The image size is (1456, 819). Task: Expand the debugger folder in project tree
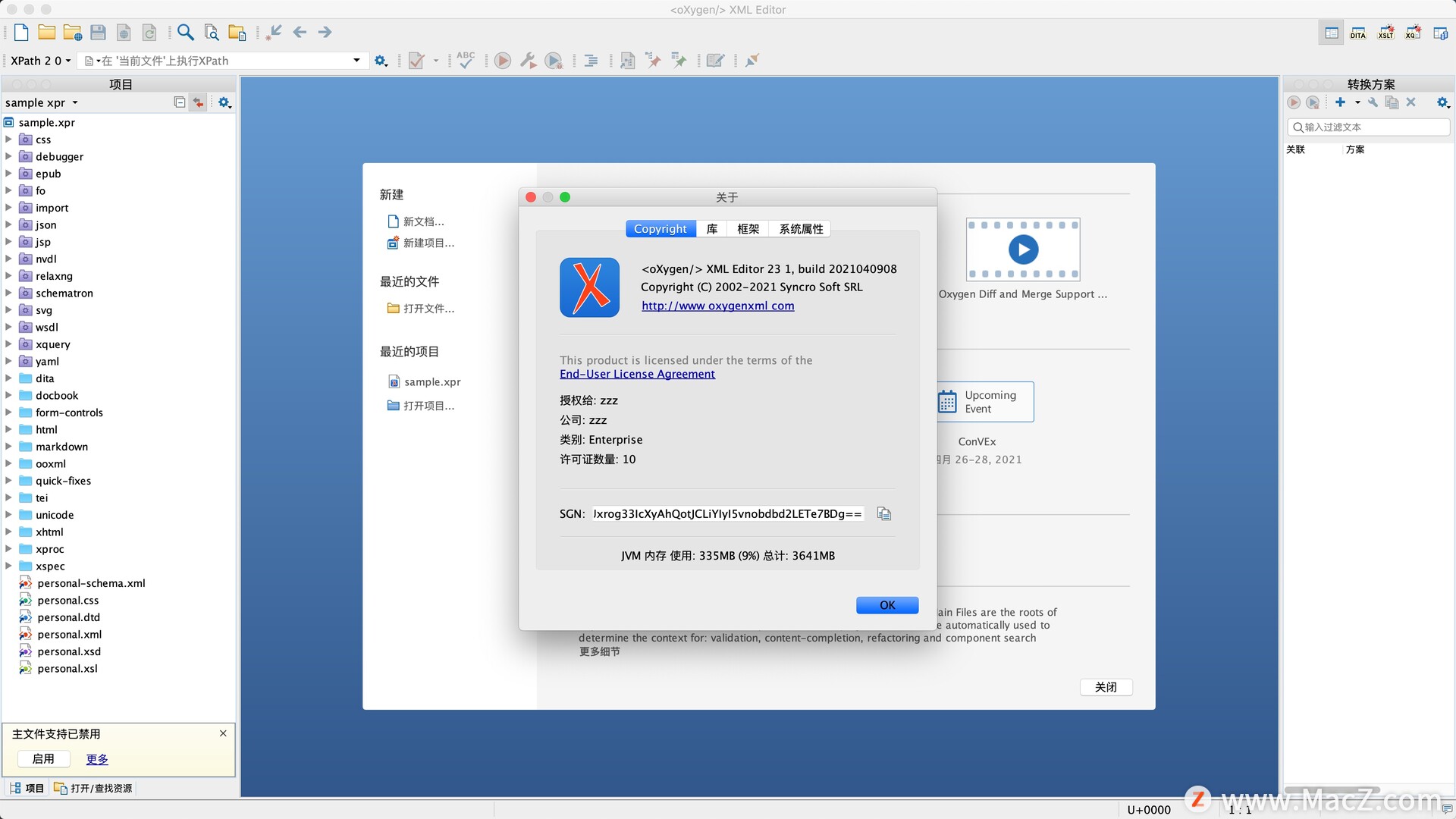[x=8, y=156]
